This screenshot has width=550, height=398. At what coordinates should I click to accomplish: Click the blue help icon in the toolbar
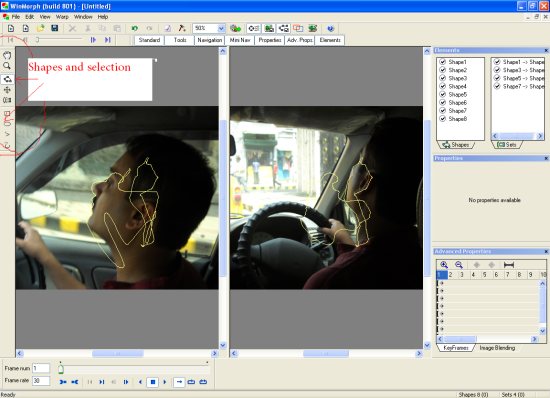pyautogui.click(x=330, y=28)
